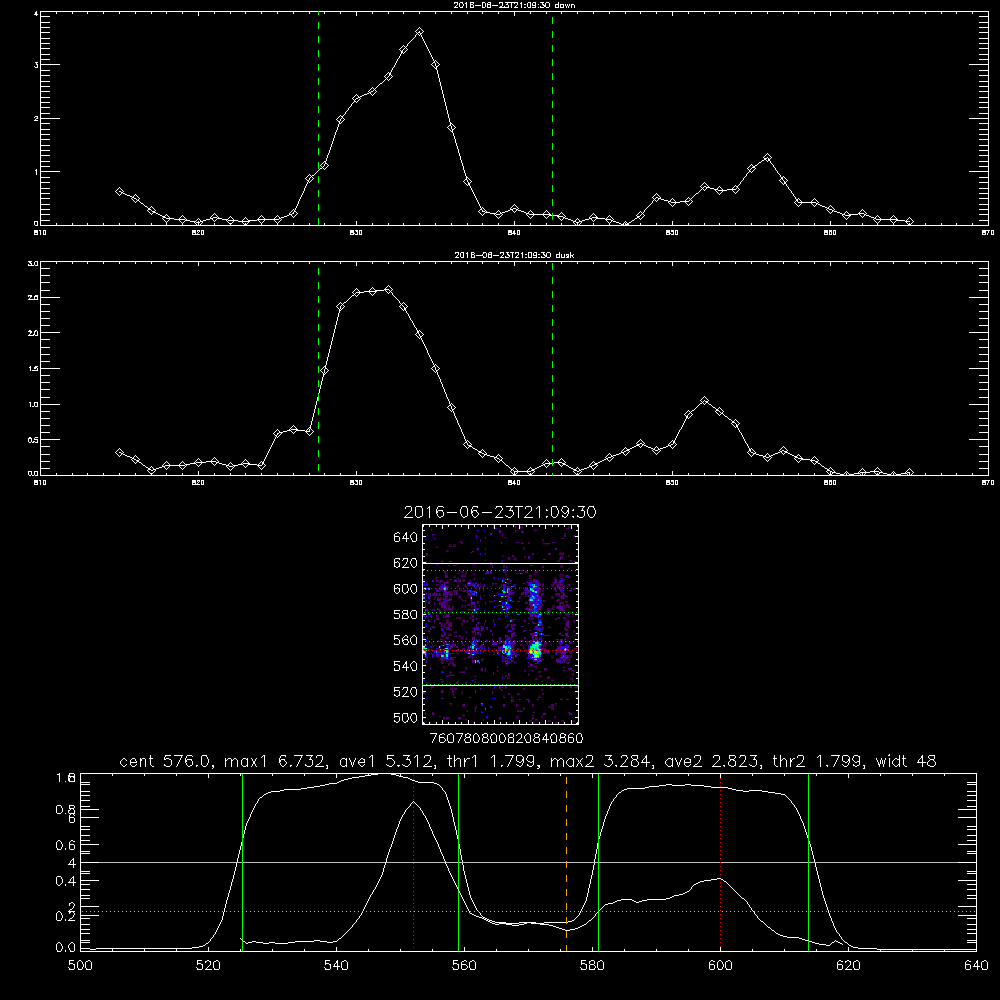Image resolution: width=1000 pixels, height=1000 pixels.
Task: Click the '640' label on the bottom plot x-axis
Action: click(976, 966)
